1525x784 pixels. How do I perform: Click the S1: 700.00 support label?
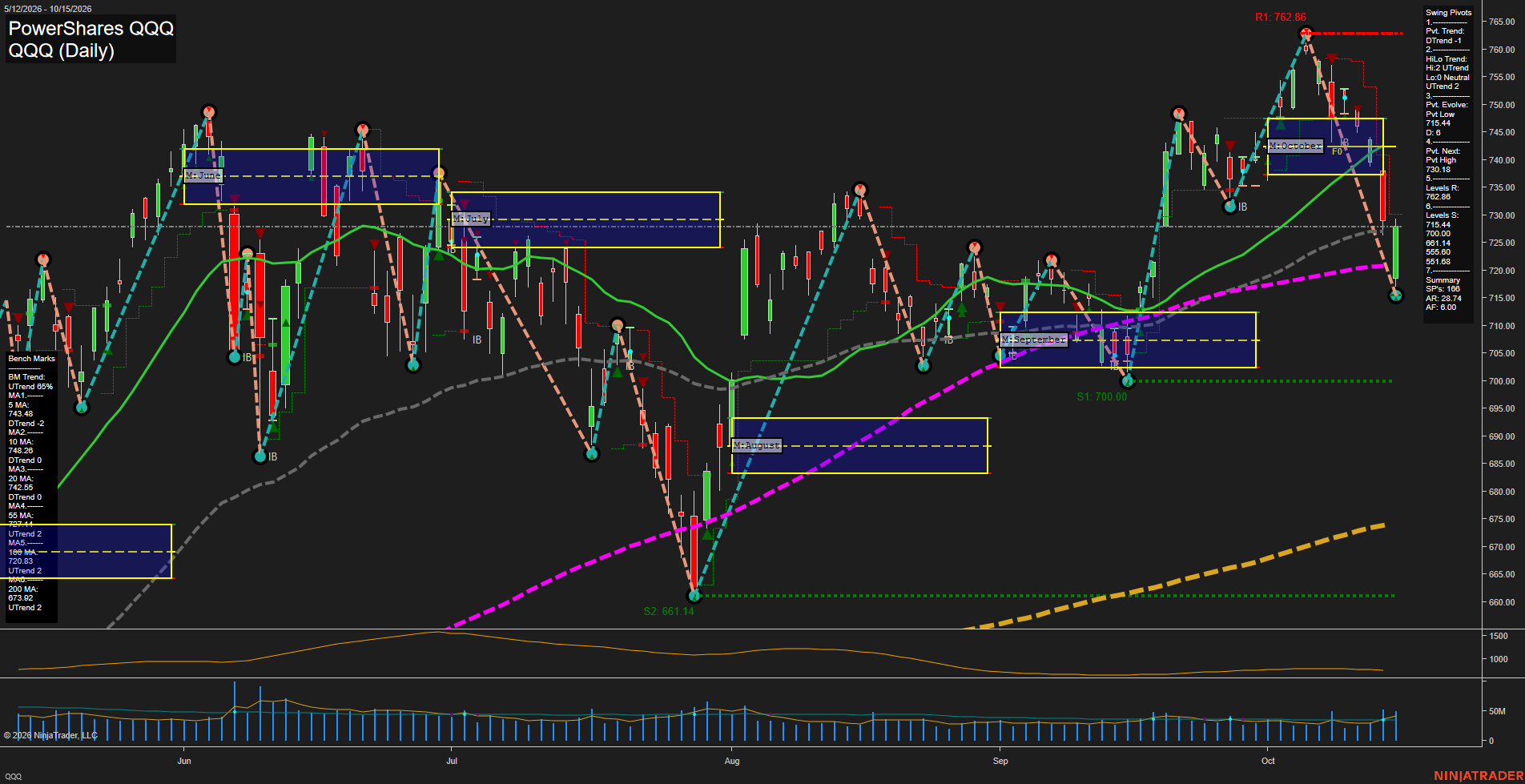point(1101,396)
